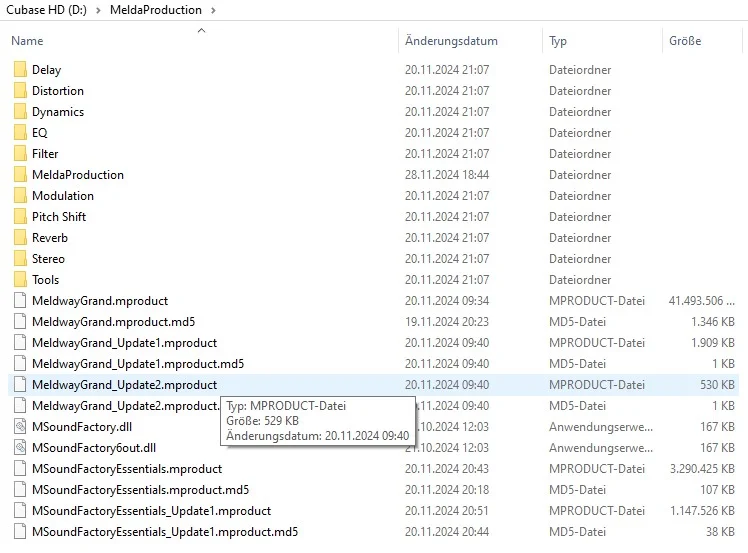Screen dimensions: 748x553
Task: Select the Delay folder name
Action: point(47,70)
